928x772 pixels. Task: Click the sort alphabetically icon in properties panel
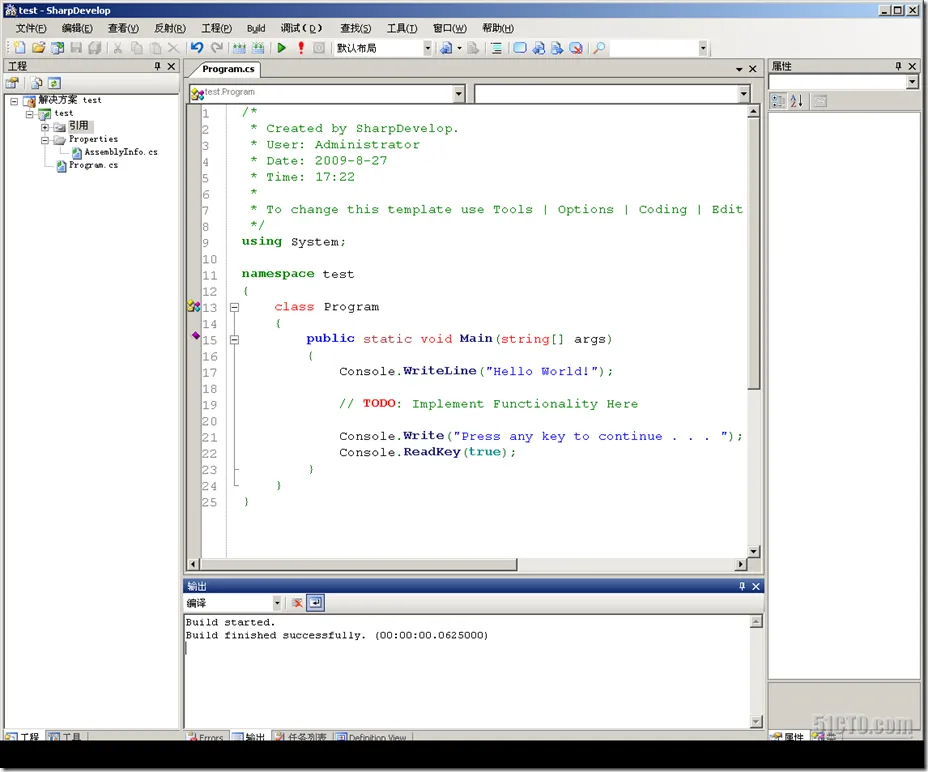[x=797, y=101]
